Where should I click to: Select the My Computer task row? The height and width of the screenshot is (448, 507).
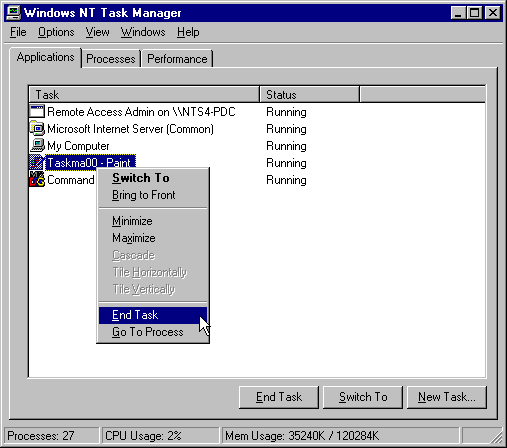pyautogui.click(x=78, y=146)
